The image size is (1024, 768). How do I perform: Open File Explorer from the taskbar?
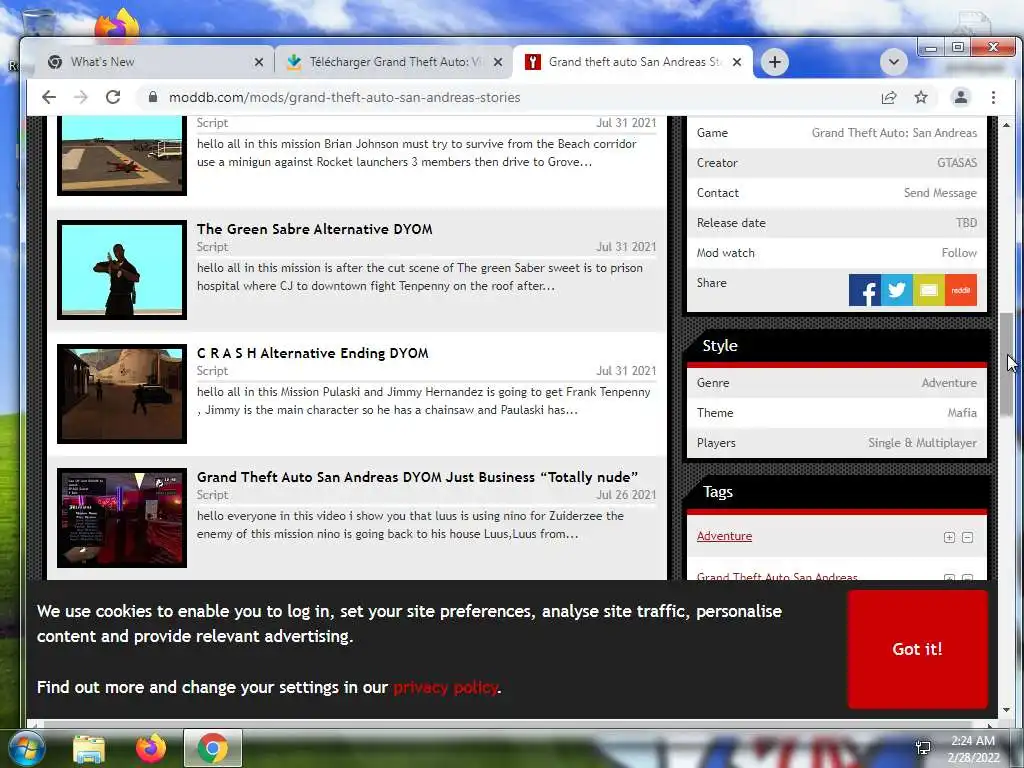click(89, 749)
